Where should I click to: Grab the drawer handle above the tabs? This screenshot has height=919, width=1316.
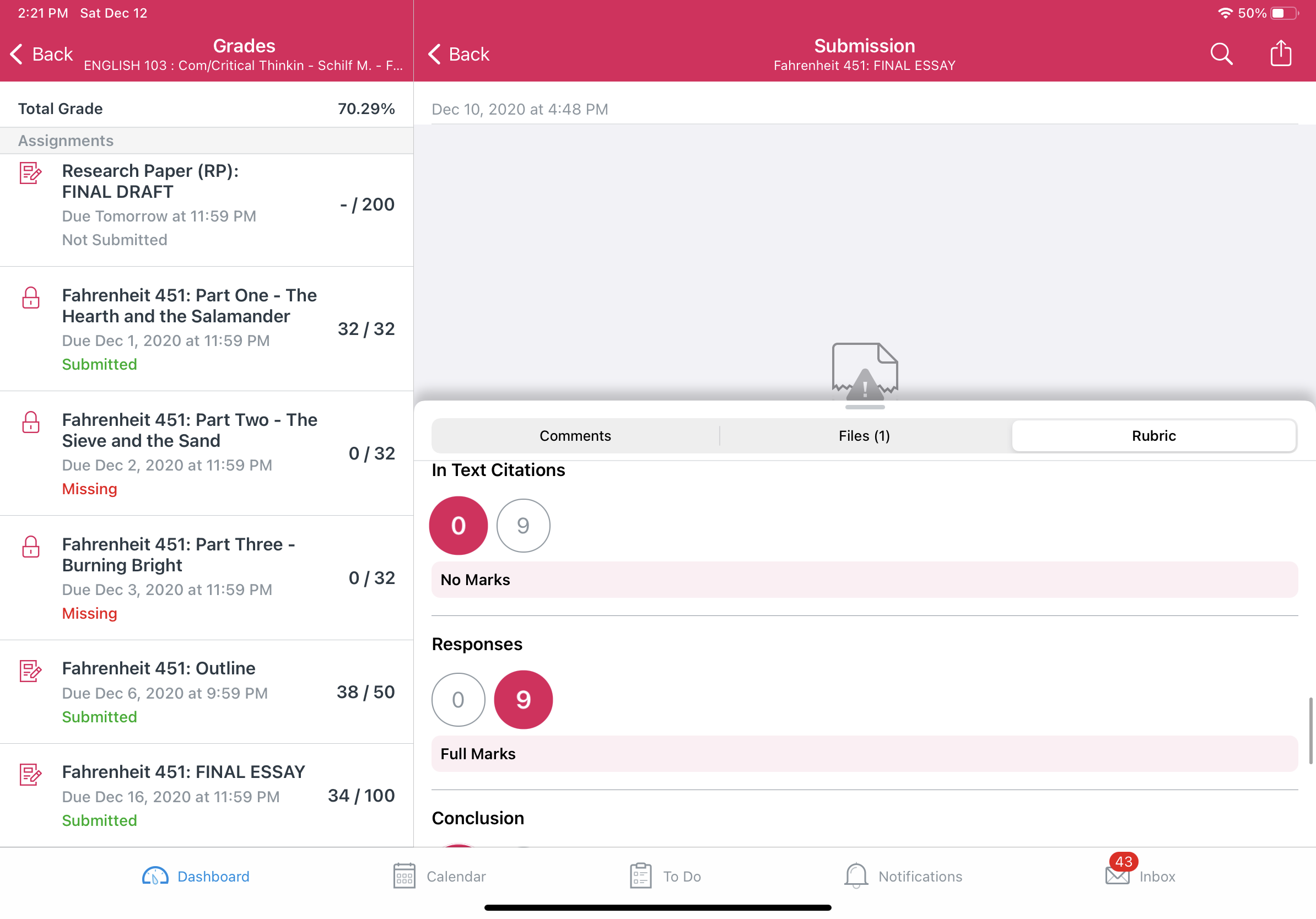point(864,407)
